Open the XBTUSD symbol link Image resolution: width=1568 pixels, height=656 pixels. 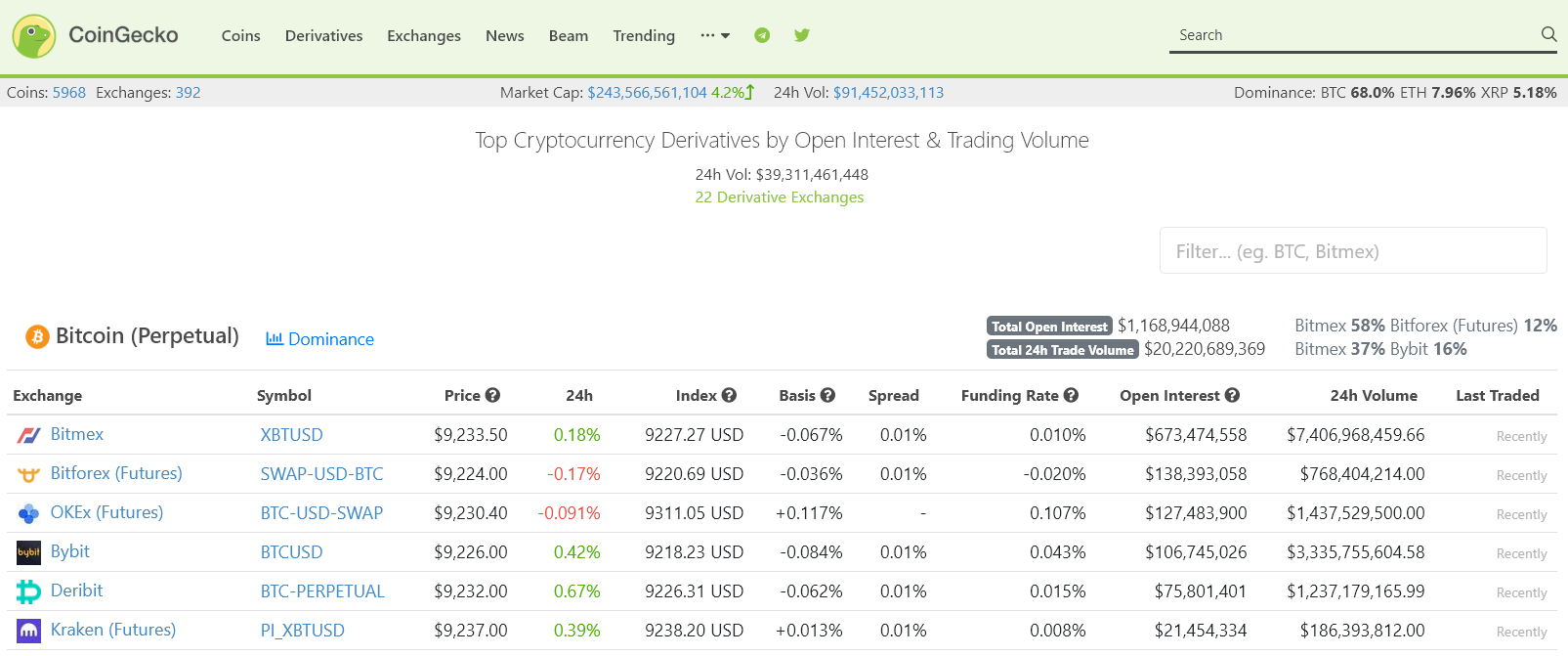tap(291, 435)
